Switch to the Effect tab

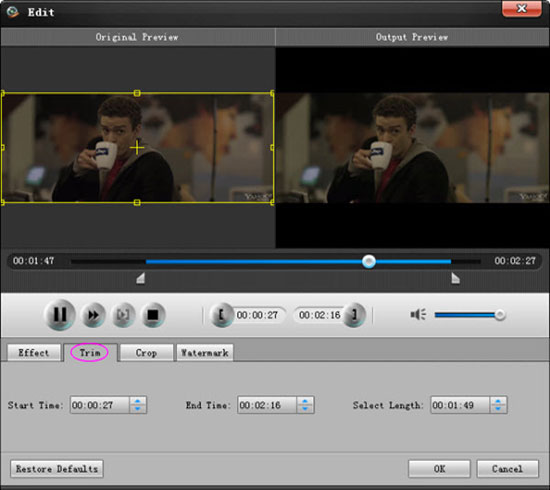(34, 353)
